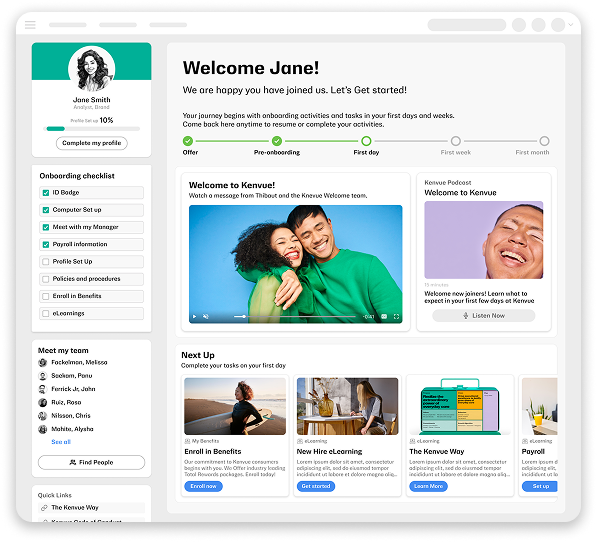
Task: Select the First week step circle
Action: pos(456,141)
